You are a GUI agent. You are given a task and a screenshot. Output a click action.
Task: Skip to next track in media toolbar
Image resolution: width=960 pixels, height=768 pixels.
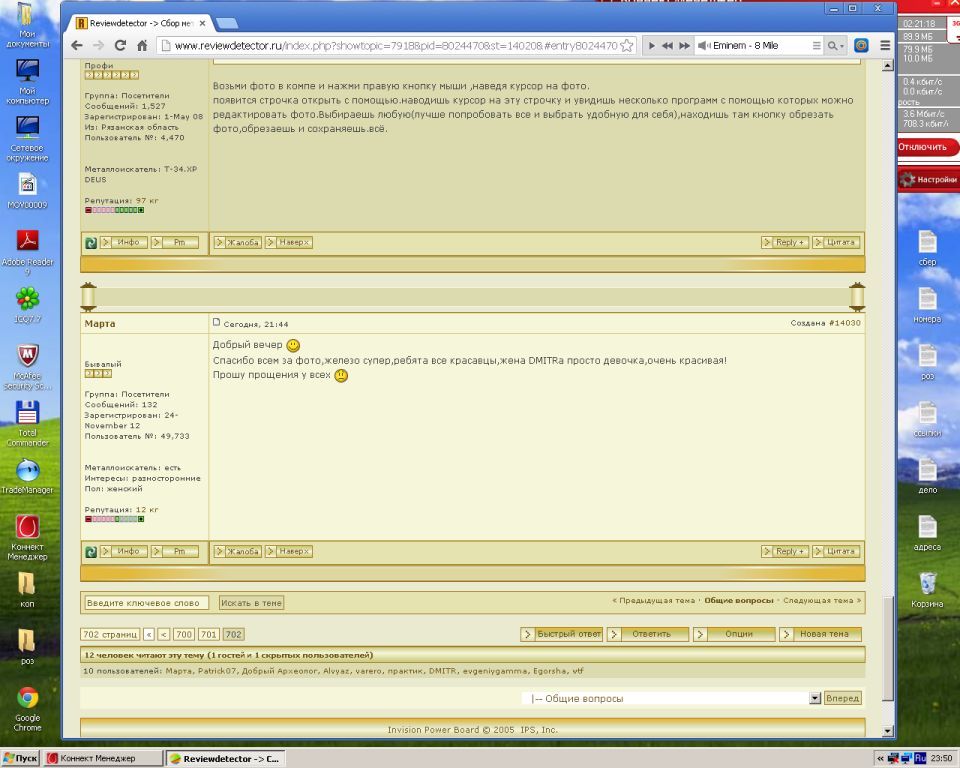pos(685,46)
